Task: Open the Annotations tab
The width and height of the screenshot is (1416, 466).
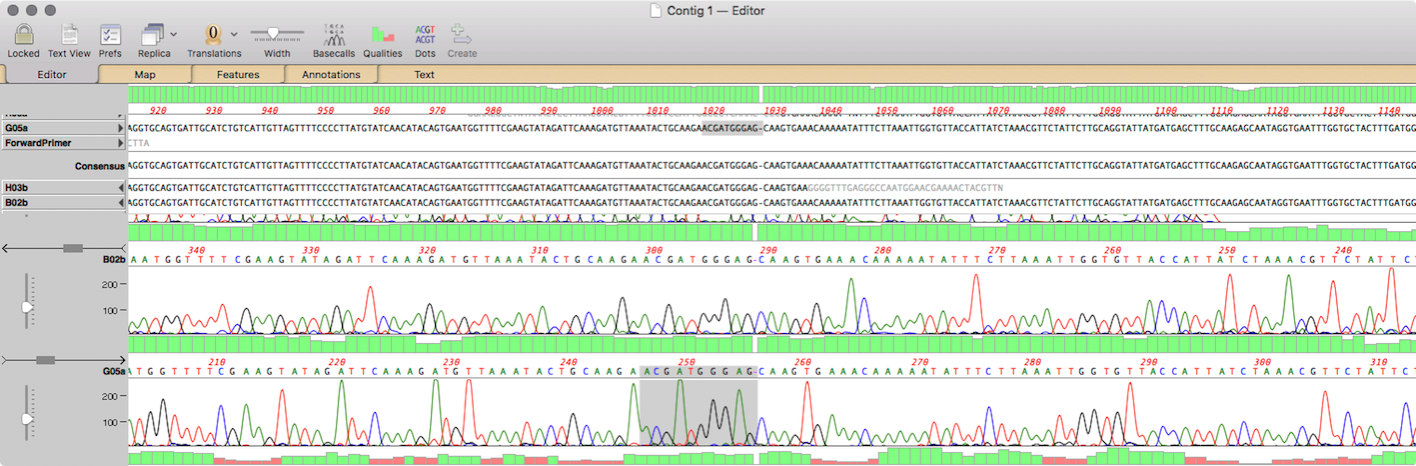Action: pyautogui.click(x=331, y=74)
